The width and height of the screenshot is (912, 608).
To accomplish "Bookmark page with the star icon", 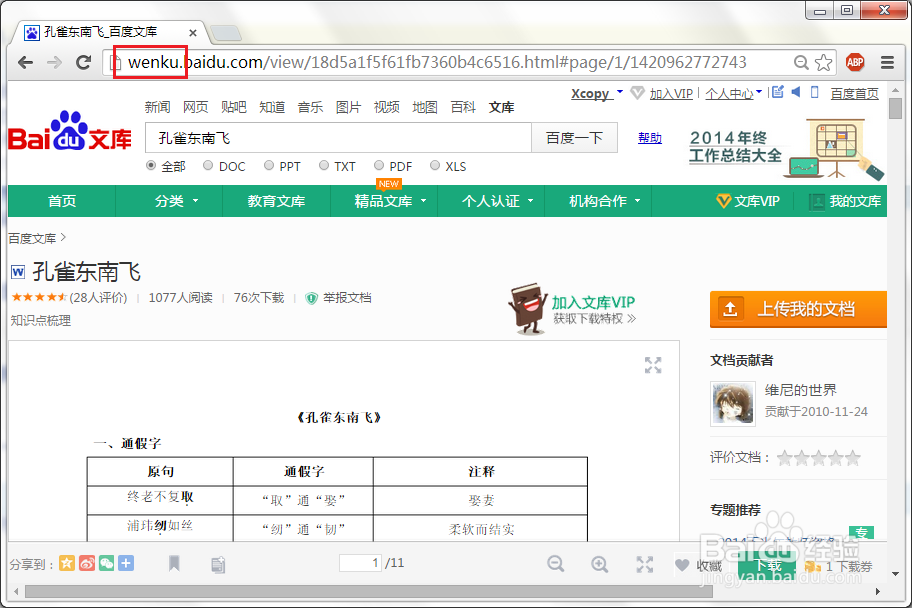I will point(823,62).
